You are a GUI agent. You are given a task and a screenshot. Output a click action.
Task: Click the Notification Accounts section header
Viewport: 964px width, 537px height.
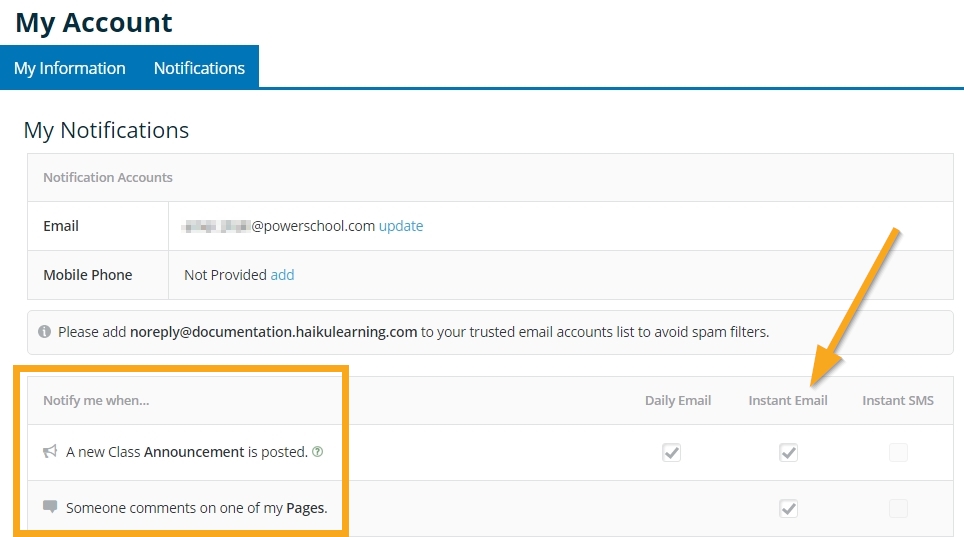tap(108, 177)
